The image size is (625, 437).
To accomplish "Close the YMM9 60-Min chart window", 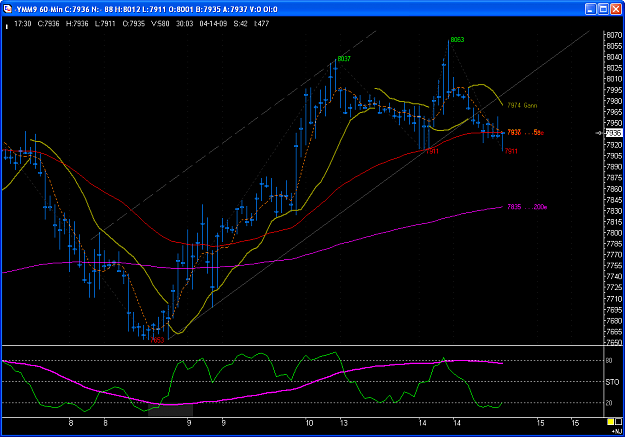I will coord(616,9).
